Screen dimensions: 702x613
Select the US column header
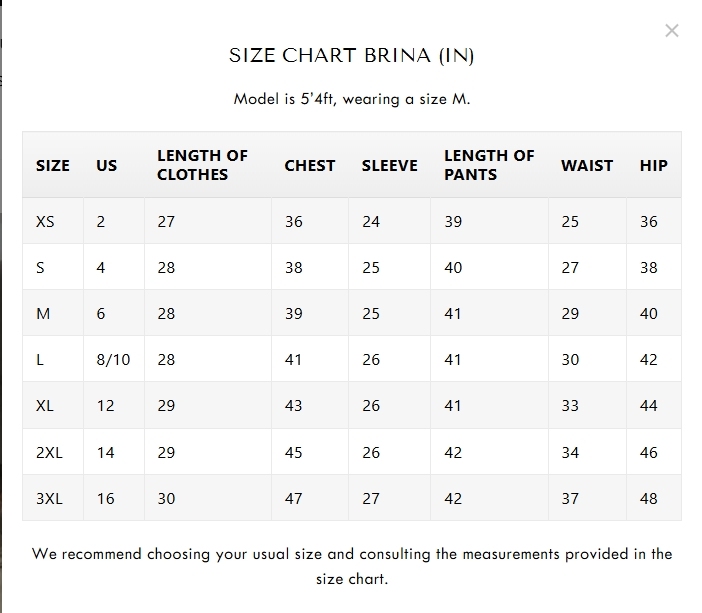click(107, 166)
